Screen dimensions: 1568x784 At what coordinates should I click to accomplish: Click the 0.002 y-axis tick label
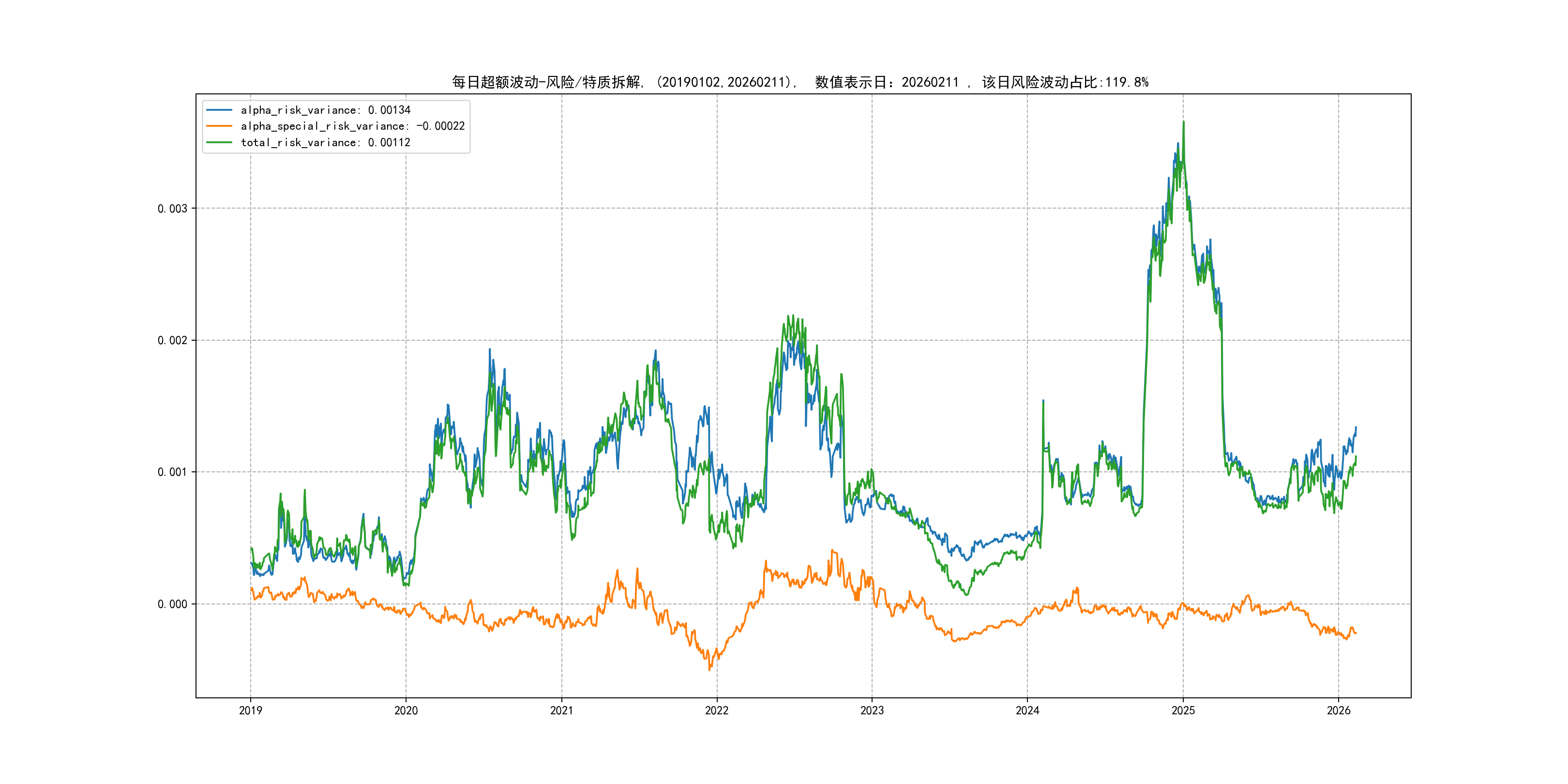[x=172, y=340]
